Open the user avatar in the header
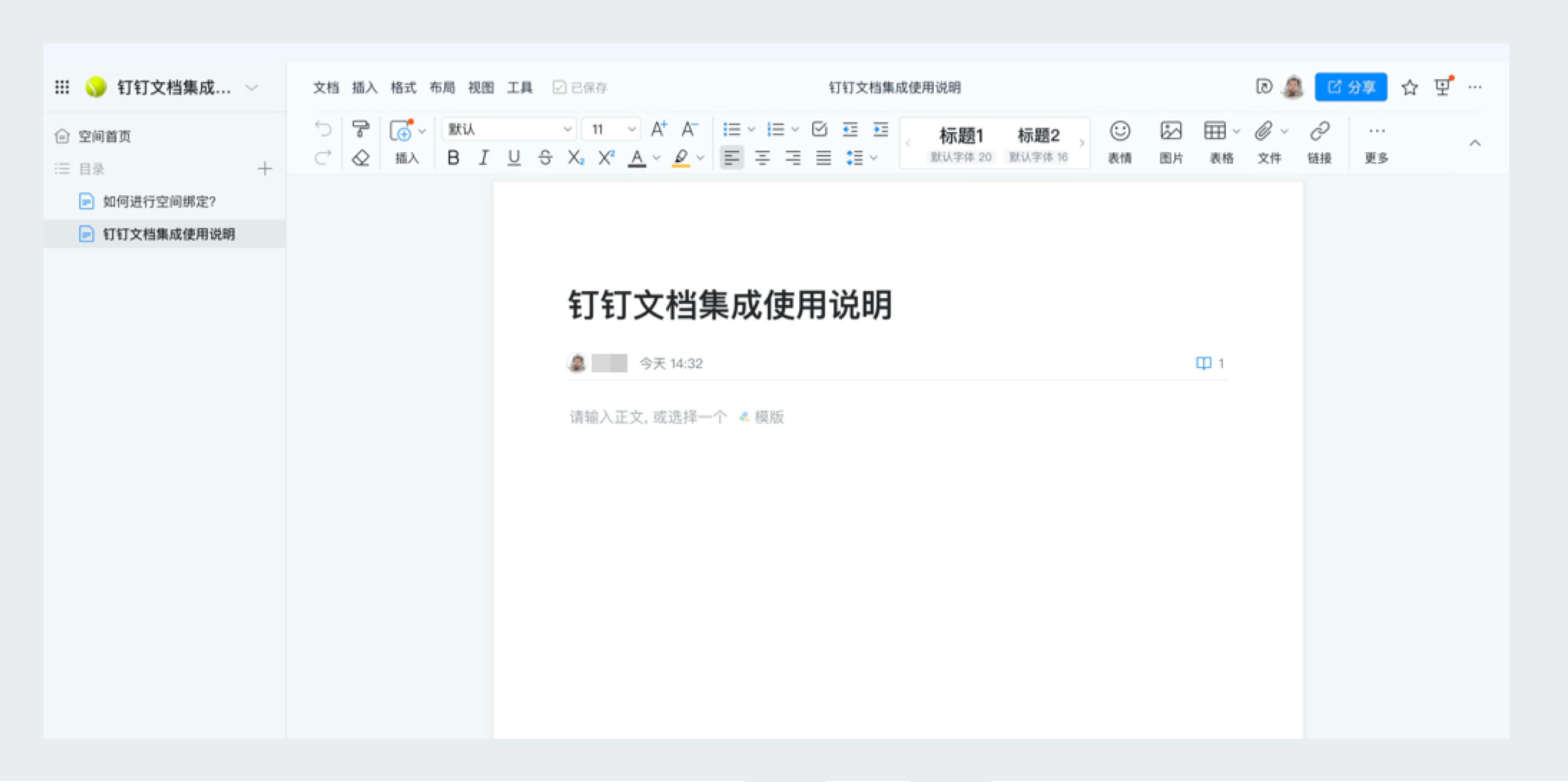Screen dimensions: 1568x782 (1293, 87)
